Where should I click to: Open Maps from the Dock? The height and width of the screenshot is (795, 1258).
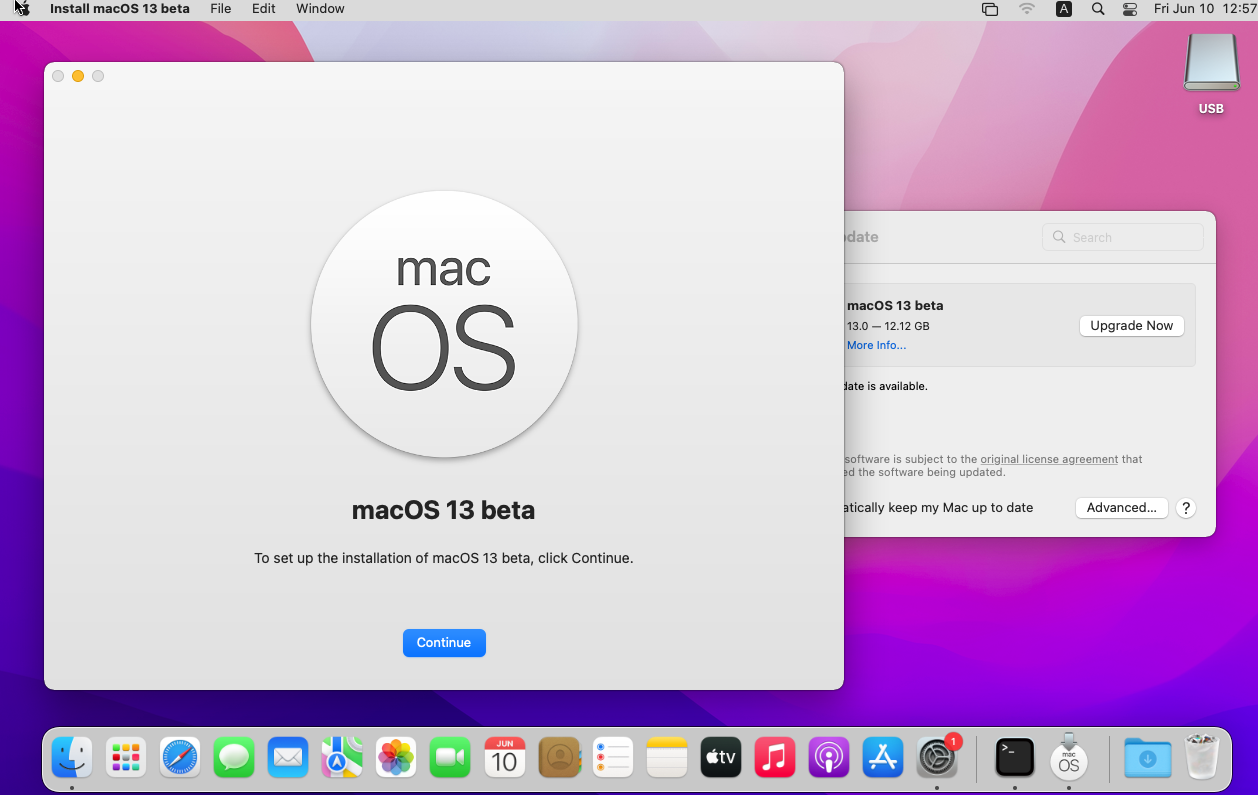click(342, 758)
